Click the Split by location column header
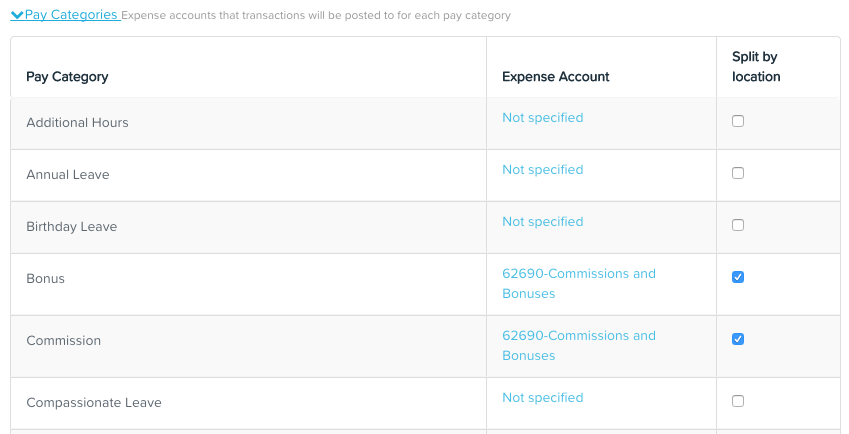Screen dimensions: 849x434 756,67
